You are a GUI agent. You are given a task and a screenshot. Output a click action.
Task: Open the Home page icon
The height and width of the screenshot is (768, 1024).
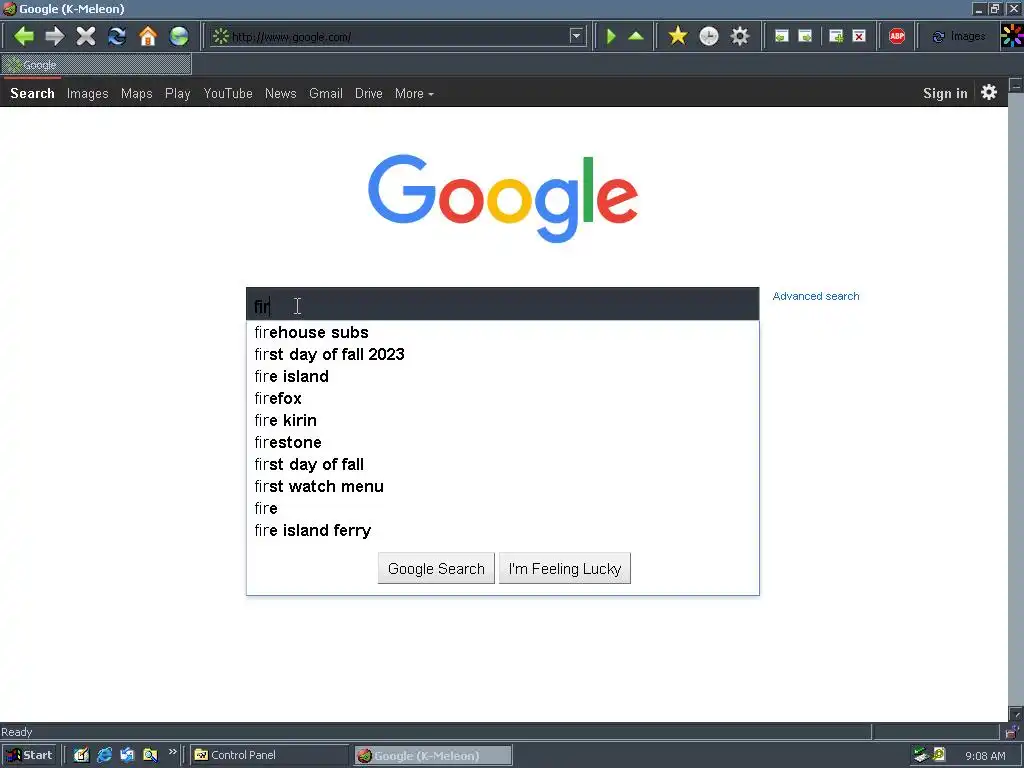point(148,36)
